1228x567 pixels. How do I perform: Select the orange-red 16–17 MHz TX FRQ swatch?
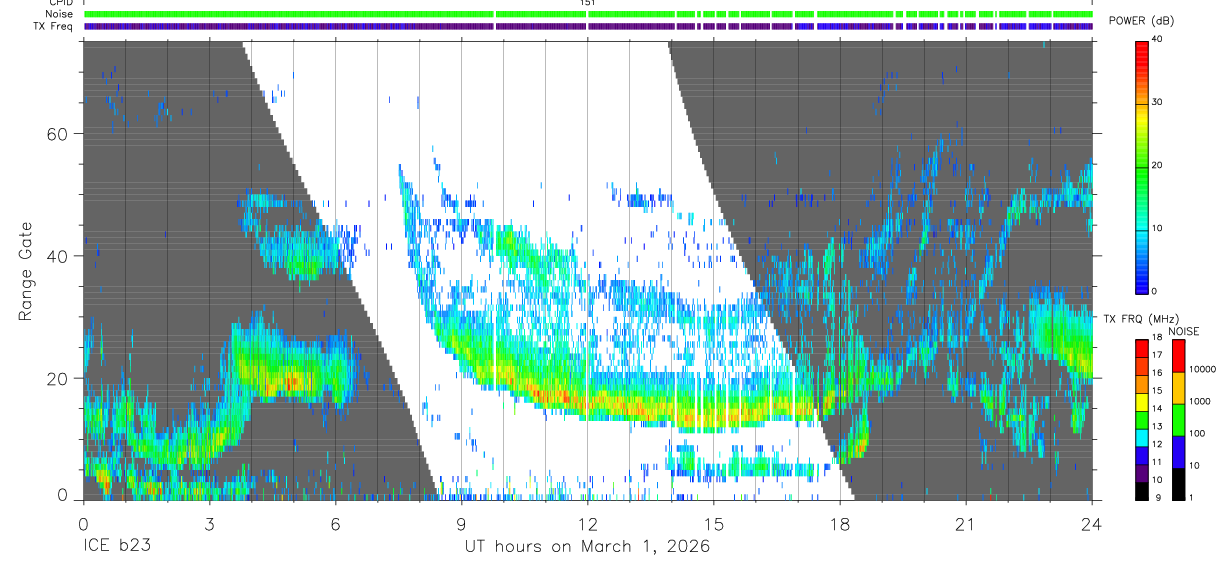pos(1141,366)
